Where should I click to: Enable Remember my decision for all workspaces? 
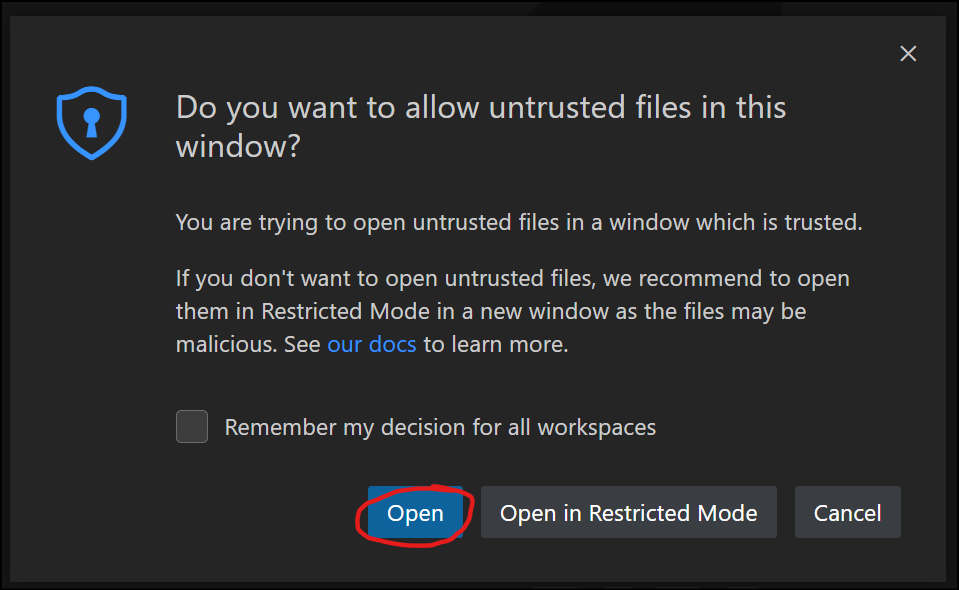[x=191, y=427]
